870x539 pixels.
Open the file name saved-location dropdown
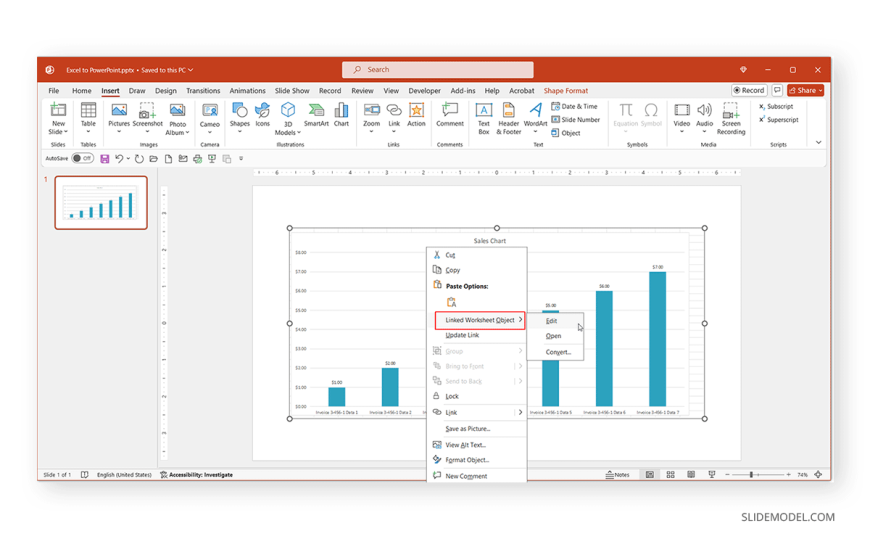pos(190,70)
